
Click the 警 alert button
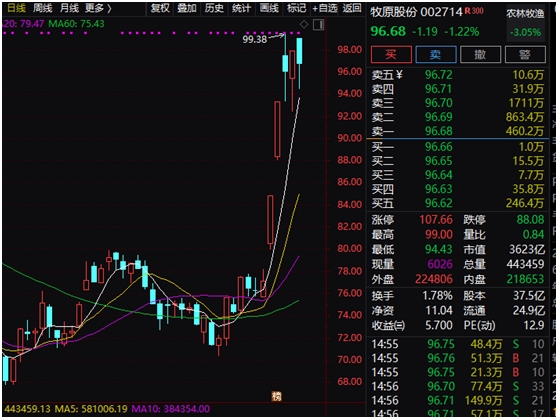click(525, 54)
